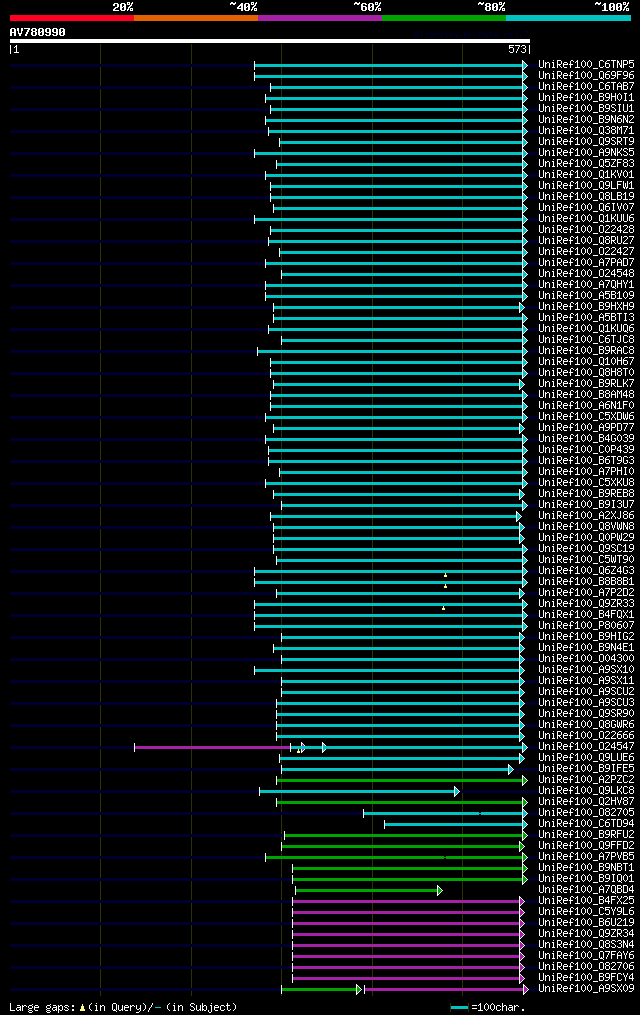Viewport: 640px width, 1015px height.
Task: Select the UniRef100_C6TJC8 label
Action: pyautogui.click(x=586, y=340)
